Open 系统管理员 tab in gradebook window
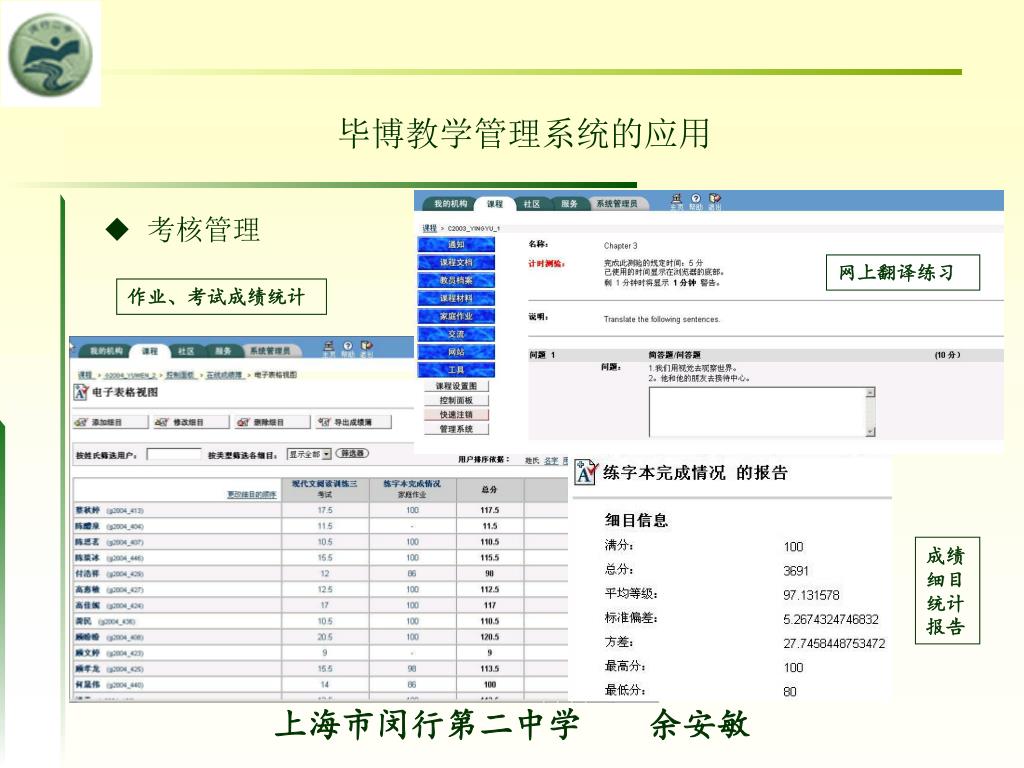 (270, 351)
